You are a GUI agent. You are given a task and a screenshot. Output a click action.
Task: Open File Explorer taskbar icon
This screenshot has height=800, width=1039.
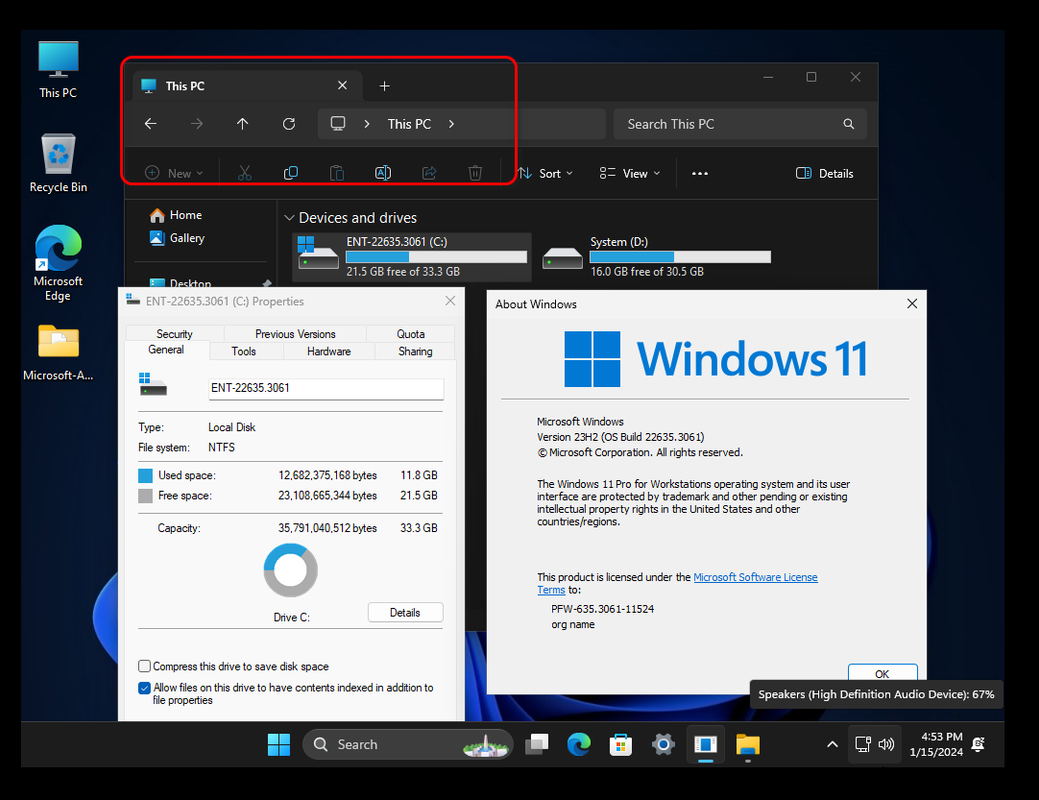click(x=747, y=744)
